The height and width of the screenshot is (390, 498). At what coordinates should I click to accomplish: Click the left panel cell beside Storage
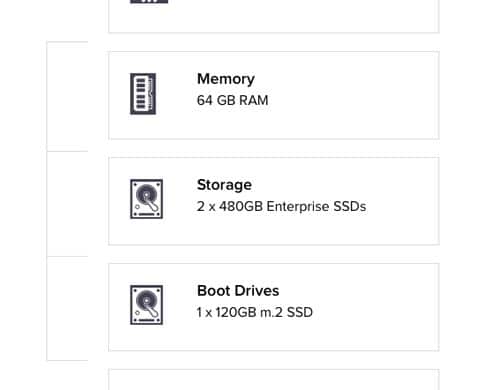click(x=67, y=204)
